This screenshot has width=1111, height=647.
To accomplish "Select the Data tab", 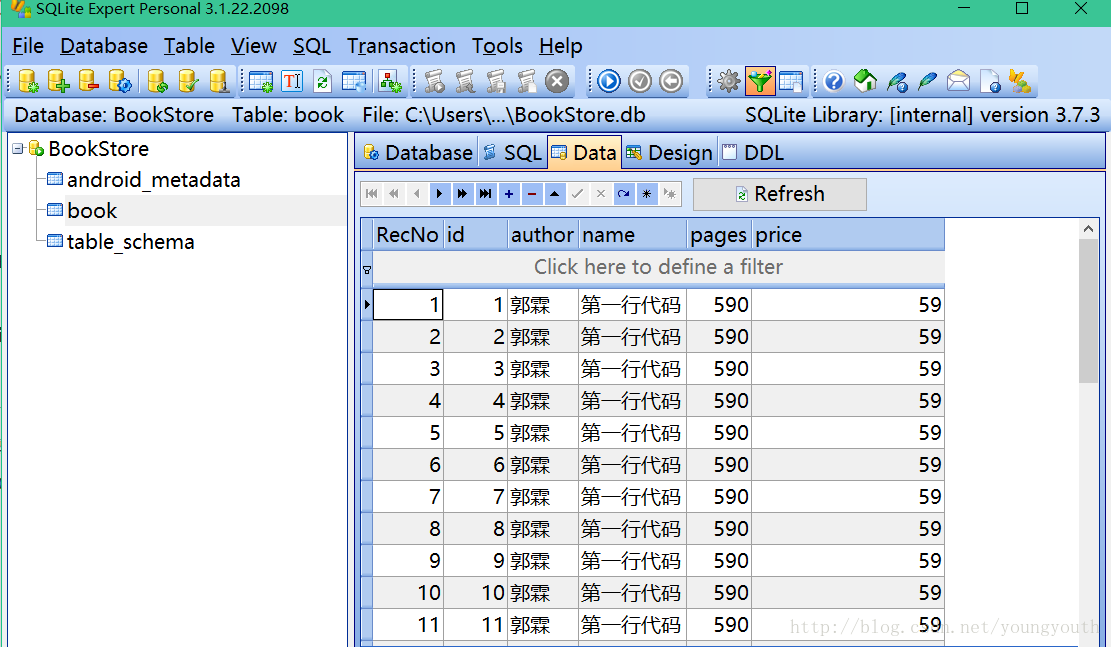I will (585, 153).
